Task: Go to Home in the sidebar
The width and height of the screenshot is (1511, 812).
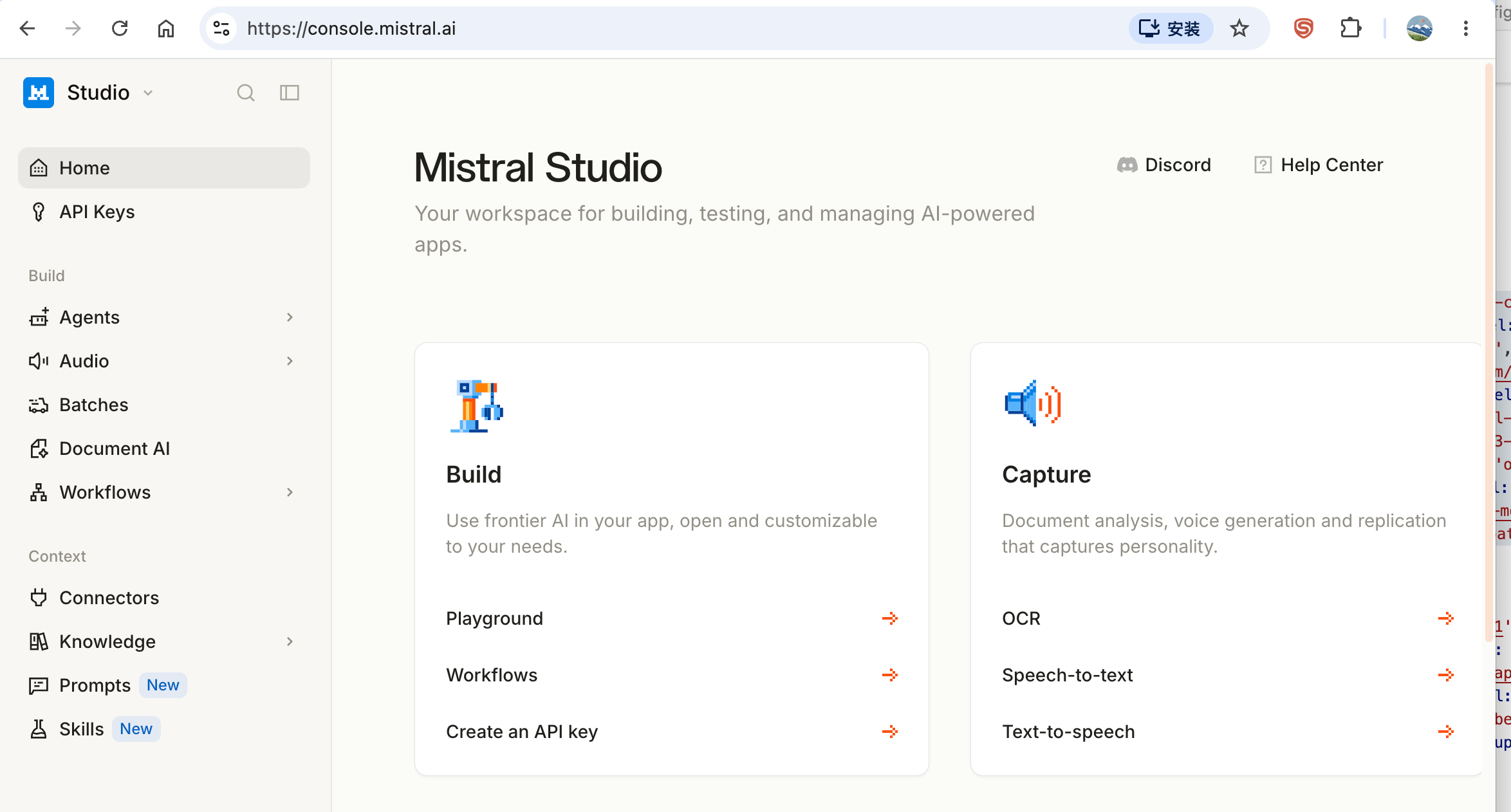Action: click(164, 168)
